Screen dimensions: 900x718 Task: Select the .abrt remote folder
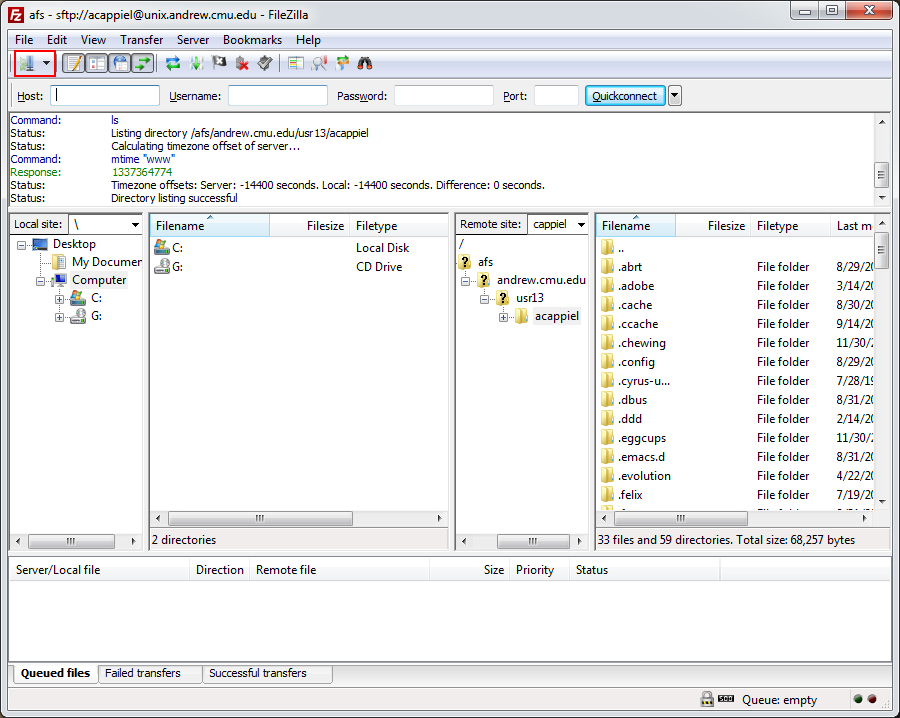(735, 267)
